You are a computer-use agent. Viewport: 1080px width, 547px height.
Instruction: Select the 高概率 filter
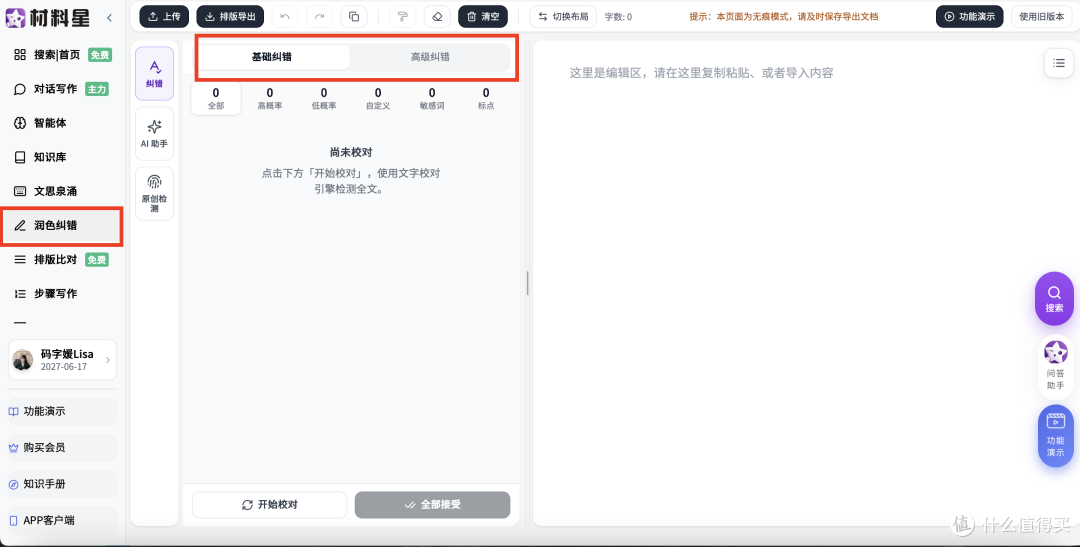(270, 99)
